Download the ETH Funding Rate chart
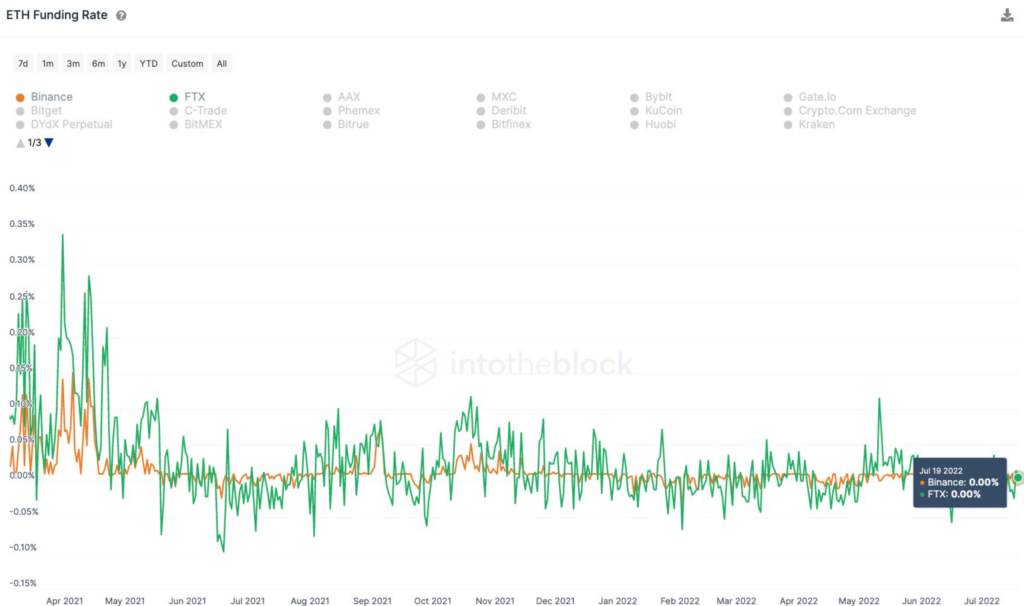Viewport: 1024px width, 606px height. [1006, 15]
